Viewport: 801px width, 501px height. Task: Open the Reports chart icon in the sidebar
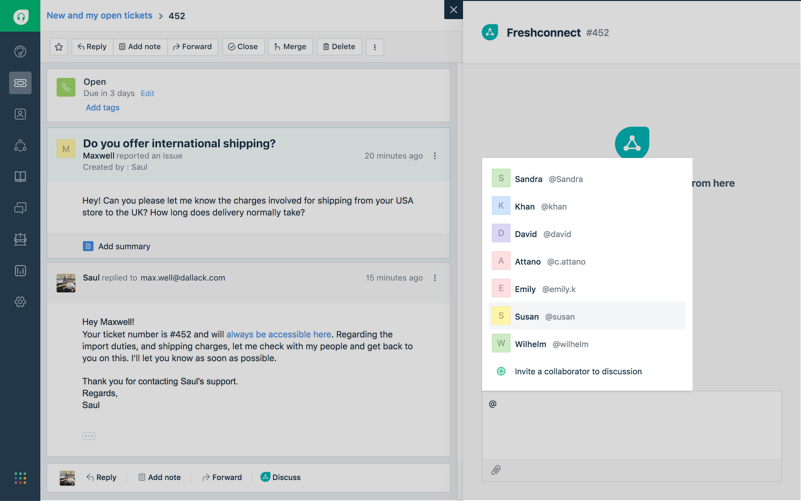click(x=20, y=271)
